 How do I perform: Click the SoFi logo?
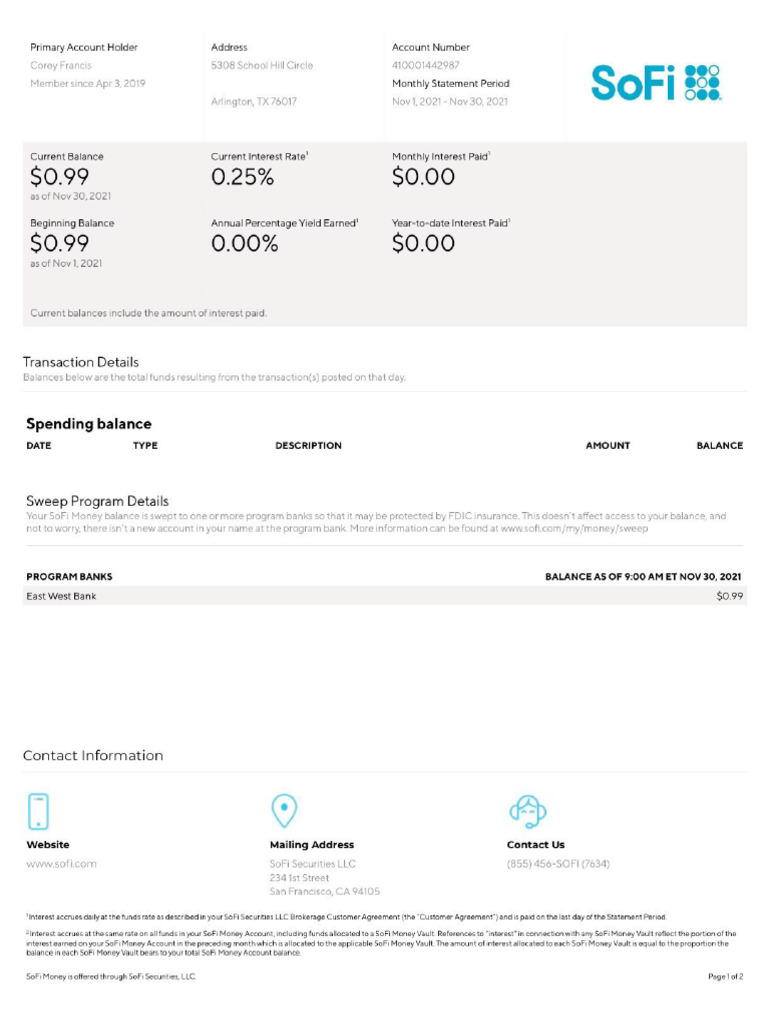655,83
